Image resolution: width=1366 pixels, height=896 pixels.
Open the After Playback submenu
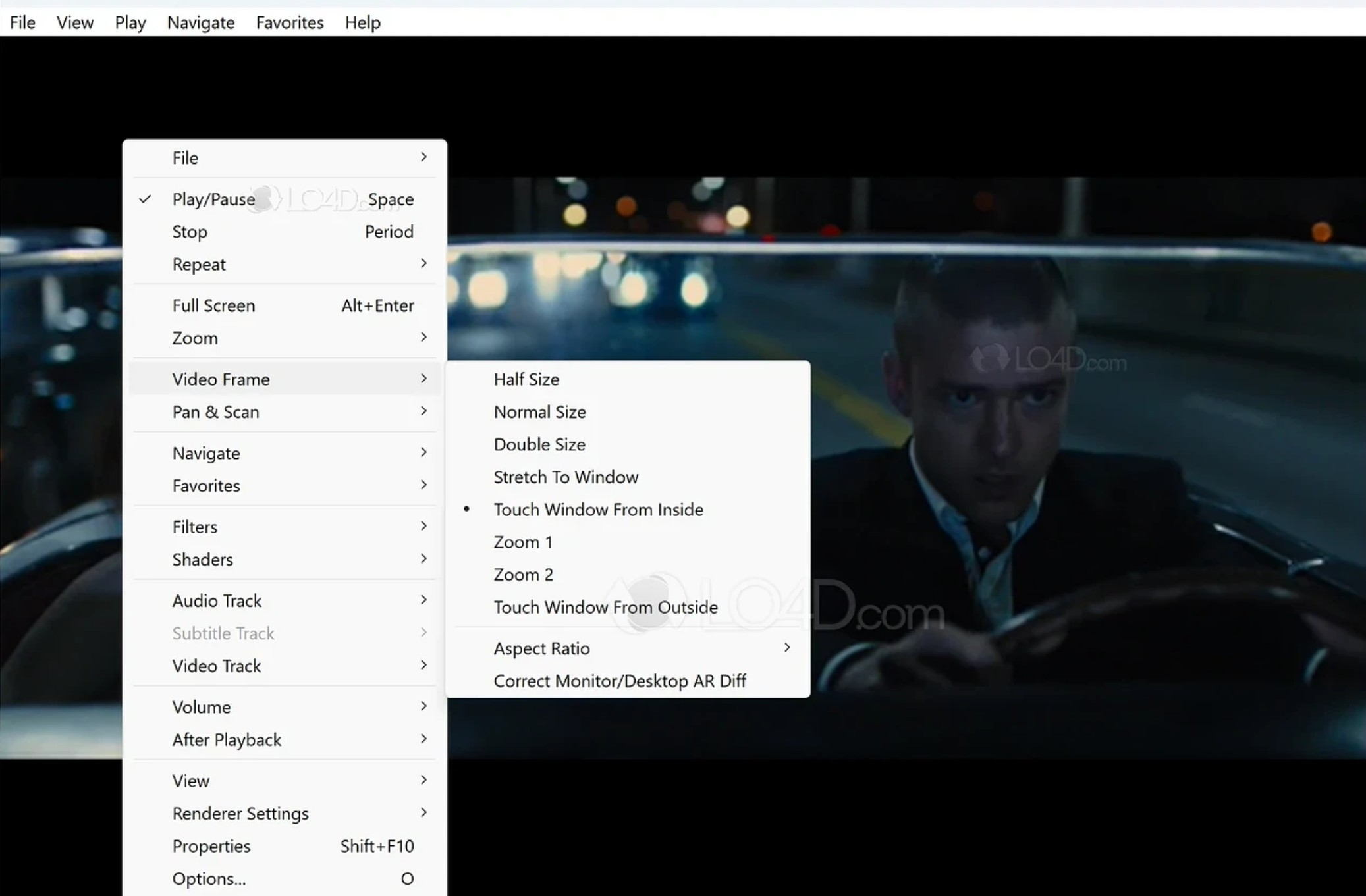285,739
